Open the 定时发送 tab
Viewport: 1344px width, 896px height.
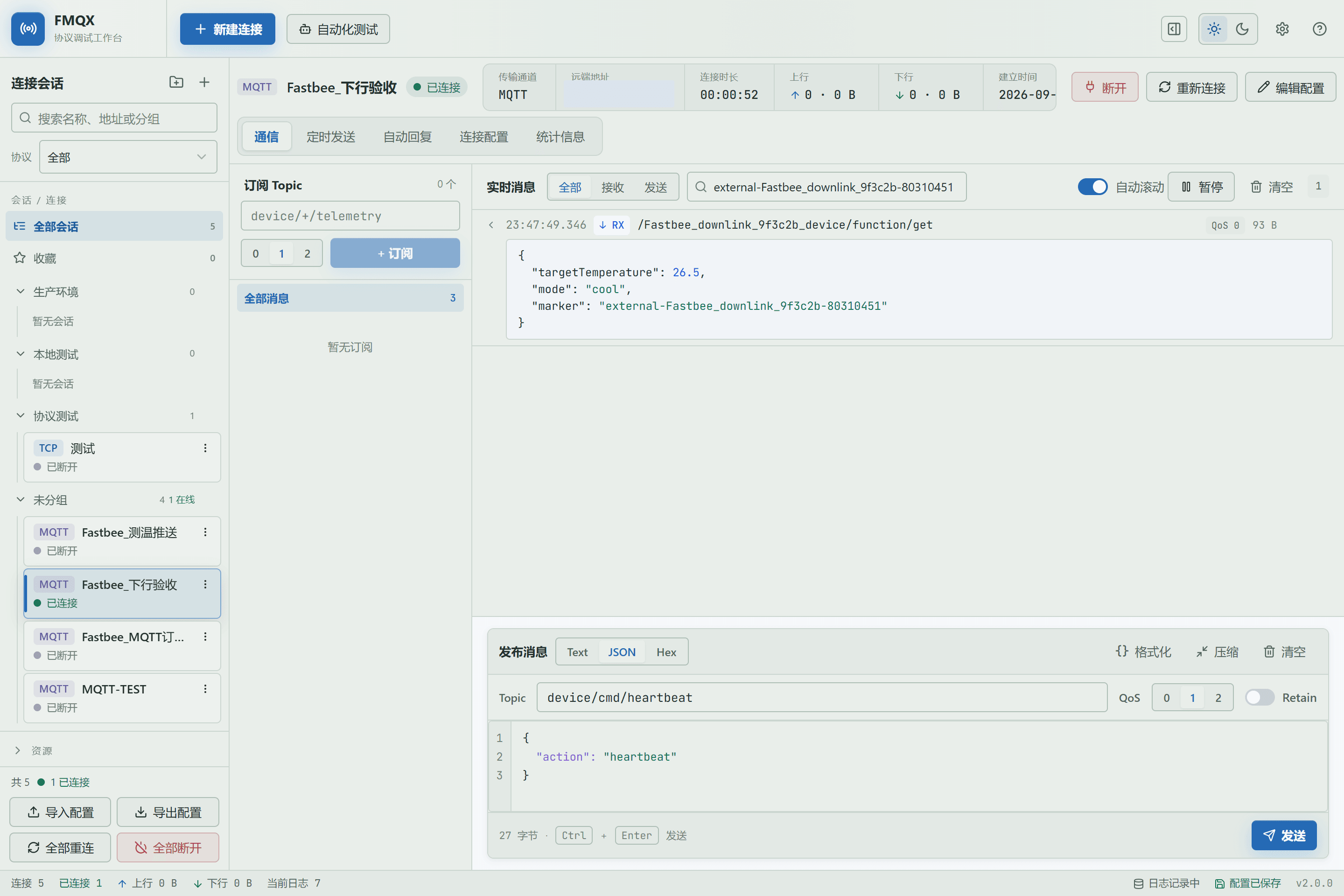pyautogui.click(x=331, y=137)
